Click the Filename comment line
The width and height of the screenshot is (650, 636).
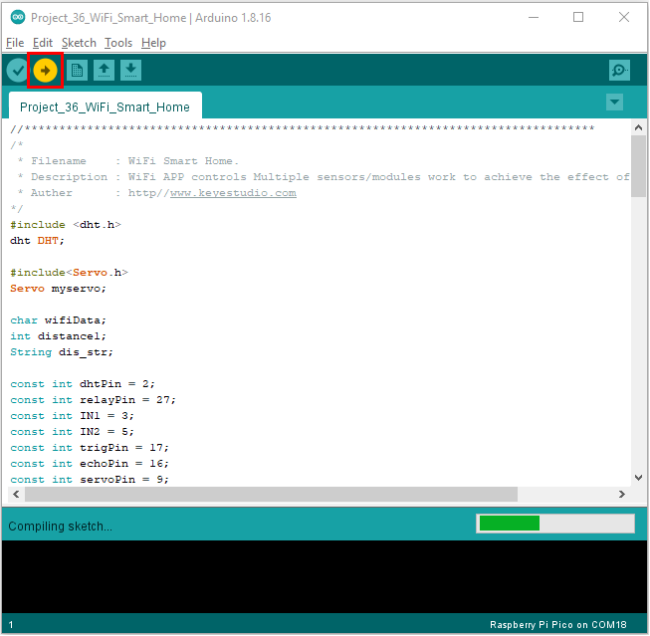point(128,161)
